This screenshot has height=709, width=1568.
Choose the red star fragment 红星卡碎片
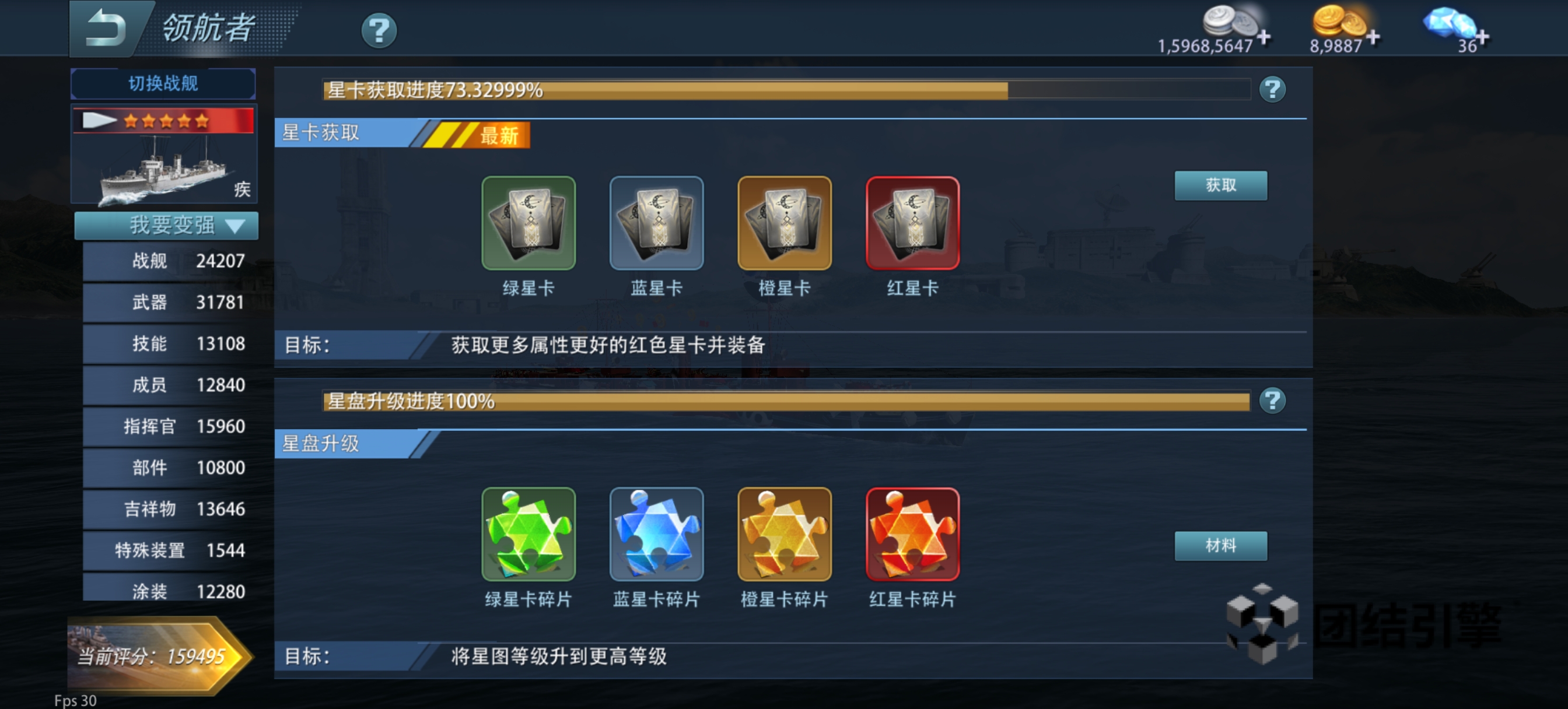pos(912,534)
